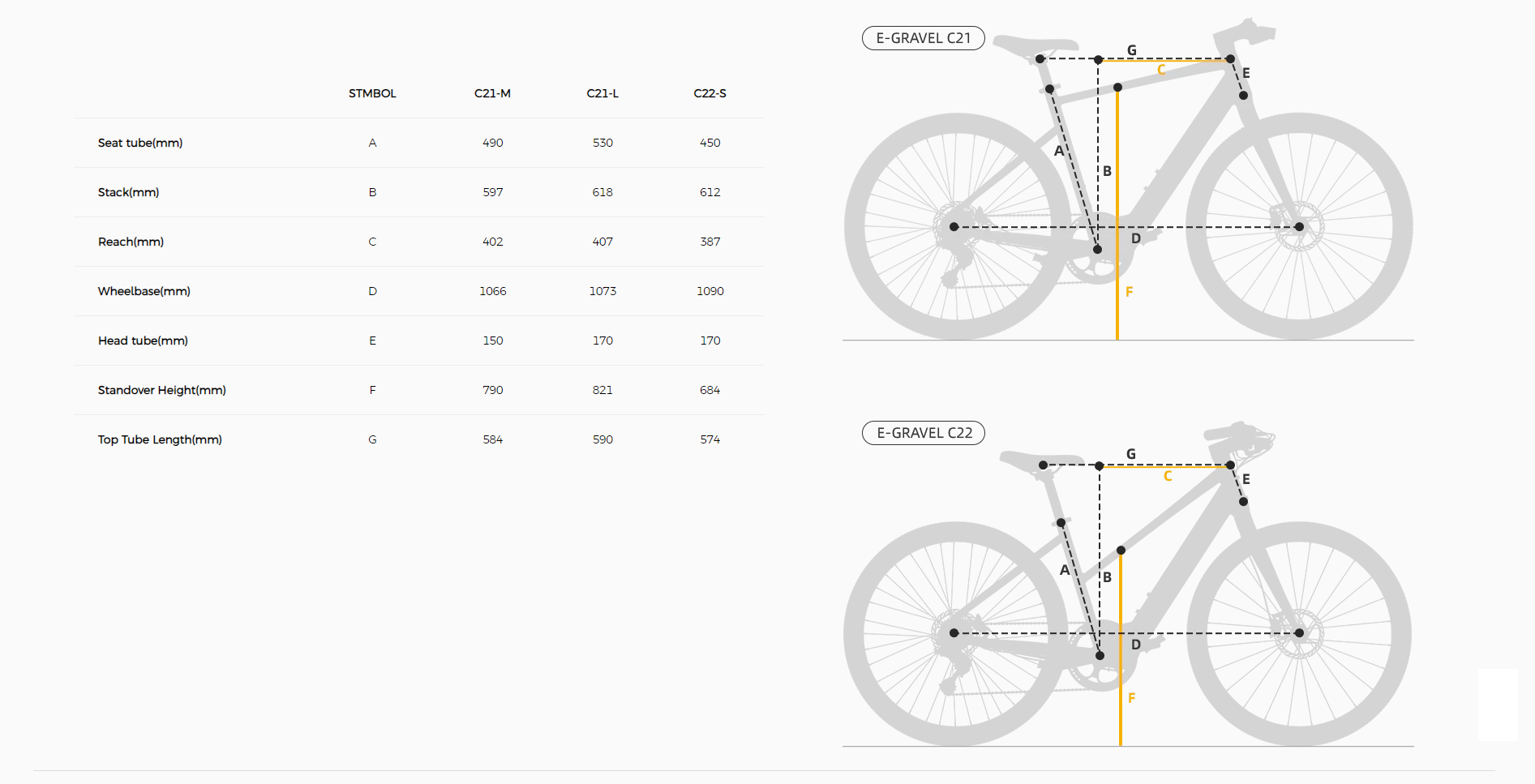Image resolution: width=1535 pixels, height=784 pixels.
Task: Click the D label on C22 bike diagram
Action: coord(1136,645)
